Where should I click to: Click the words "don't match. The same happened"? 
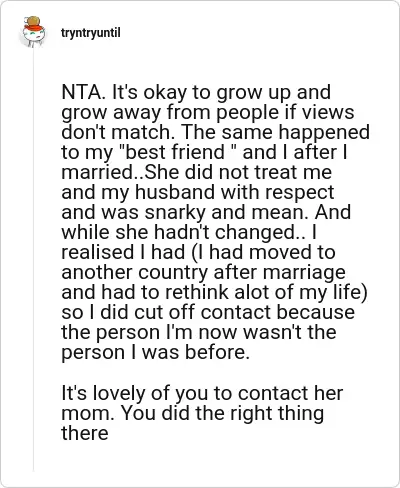click(x=215, y=132)
